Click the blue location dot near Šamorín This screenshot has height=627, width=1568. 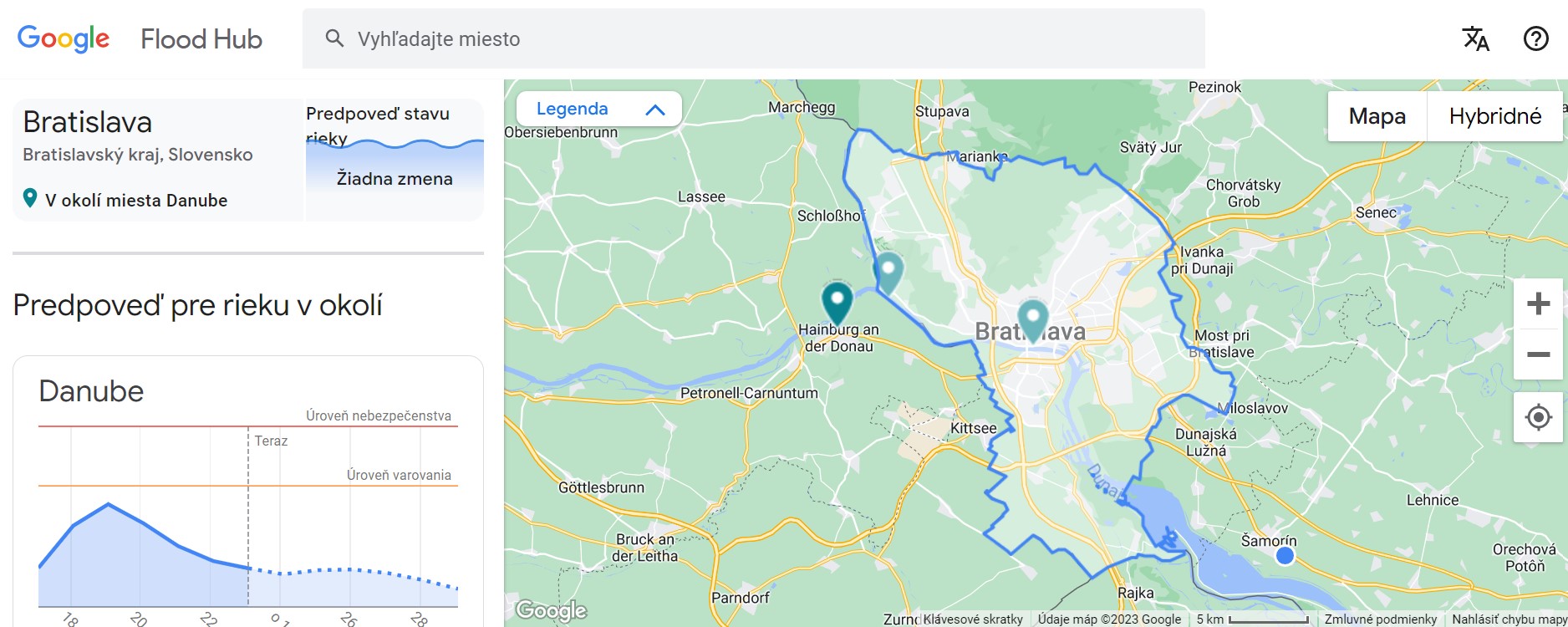[1285, 555]
